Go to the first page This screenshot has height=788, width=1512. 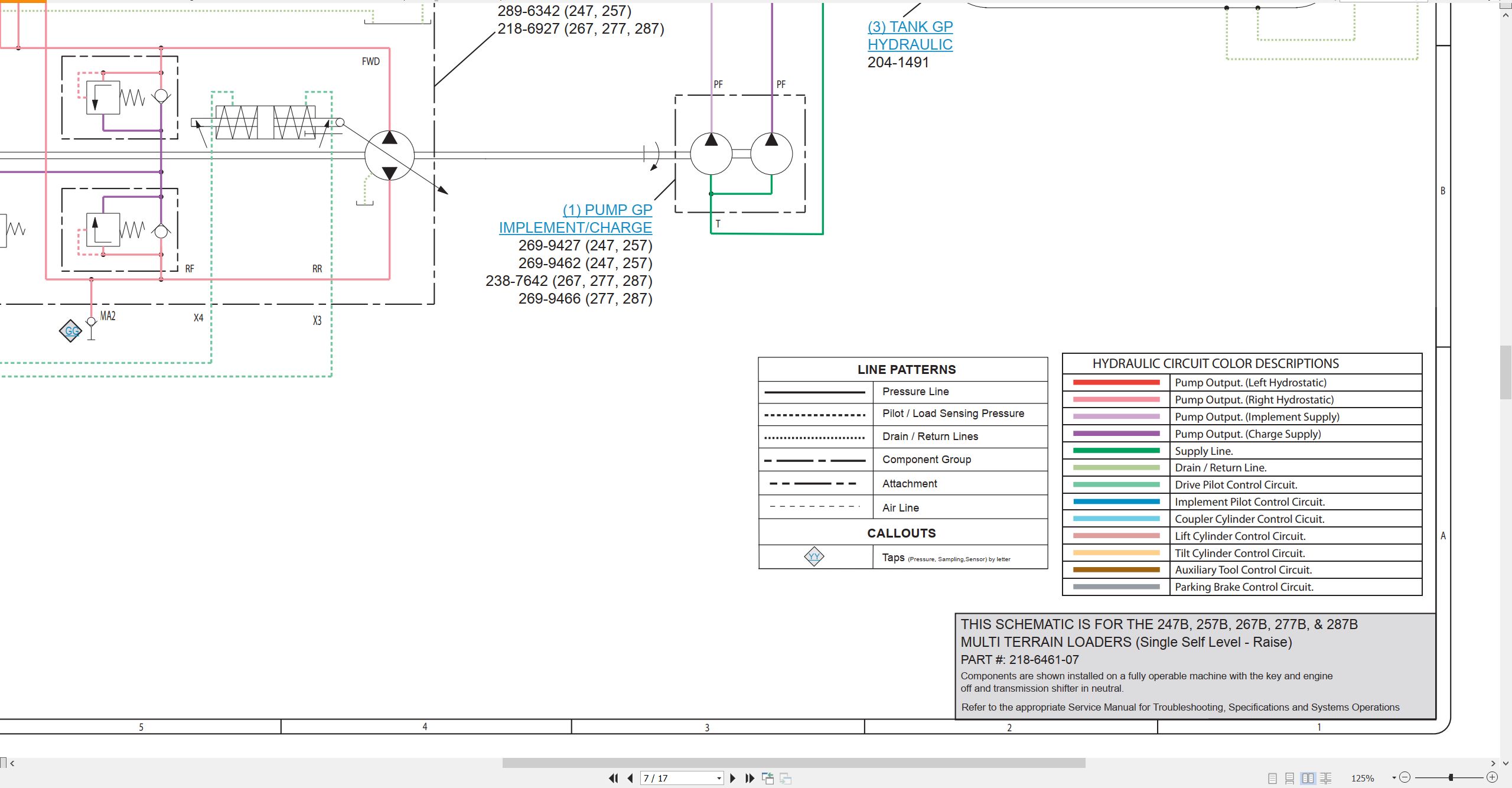click(614, 778)
